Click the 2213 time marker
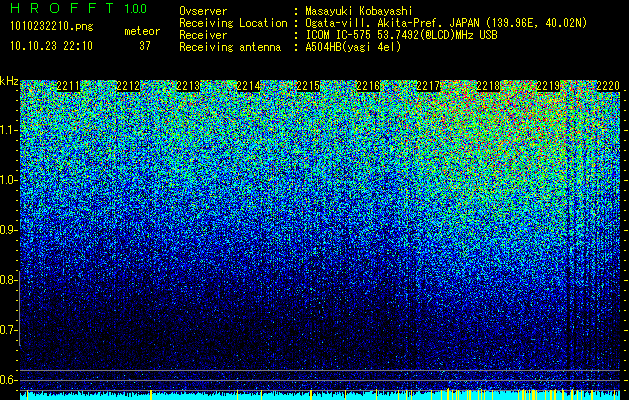 click(x=188, y=86)
